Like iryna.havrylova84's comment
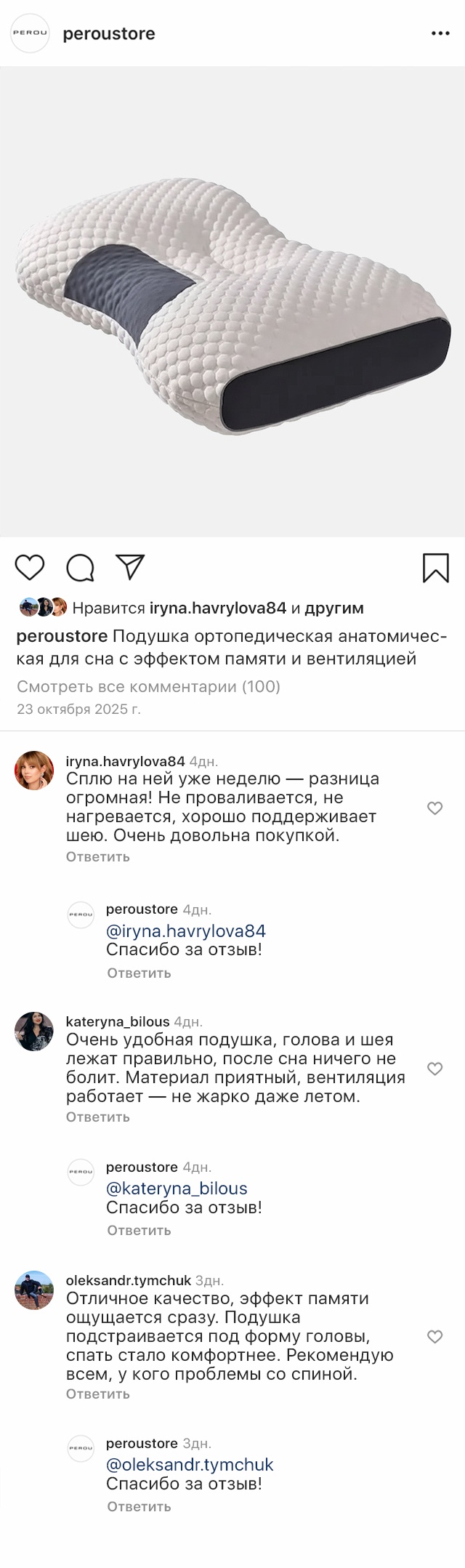Screen dimensions: 465x1568 434,808
